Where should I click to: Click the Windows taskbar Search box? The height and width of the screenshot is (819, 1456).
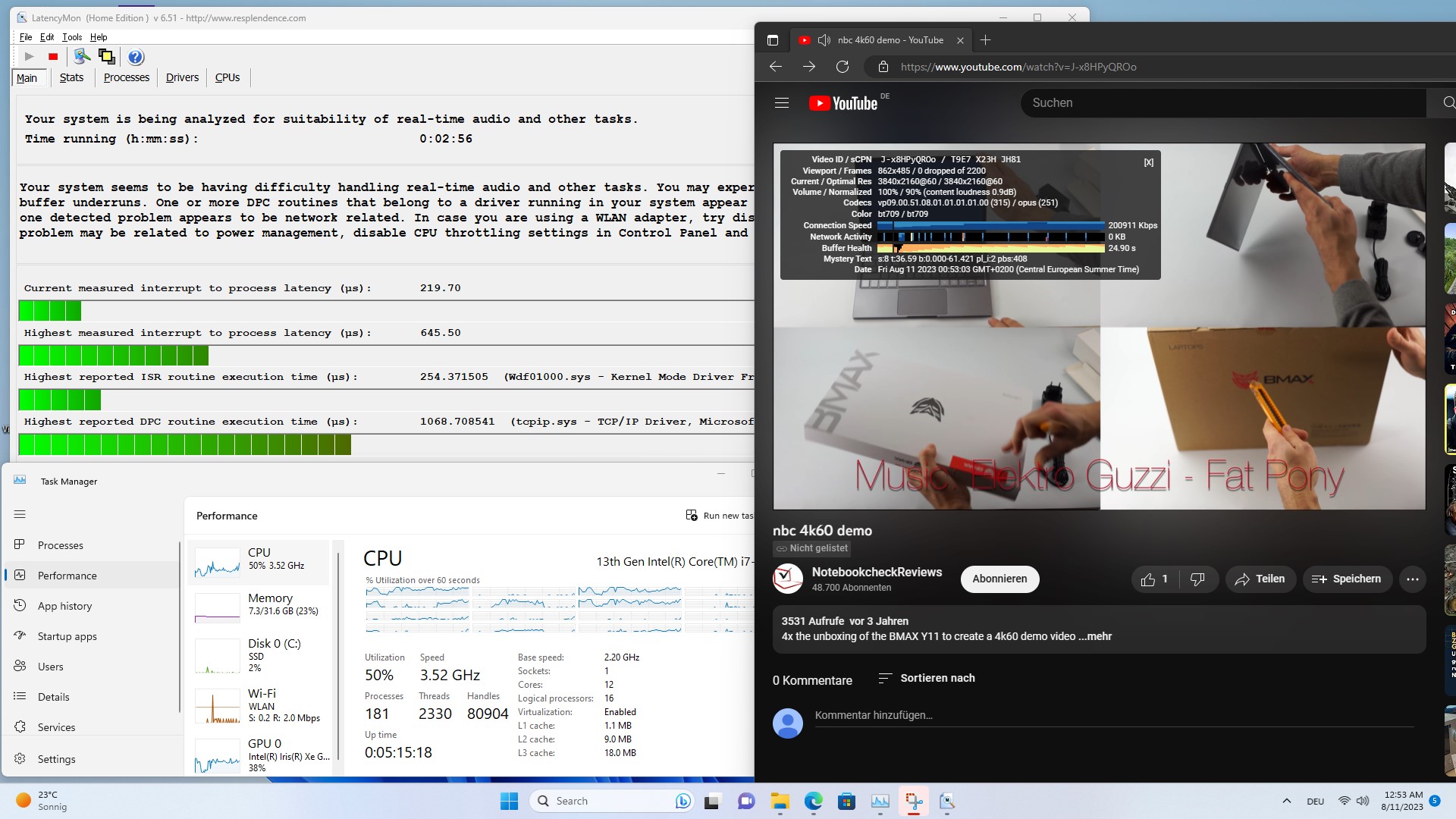pyautogui.click(x=611, y=801)
